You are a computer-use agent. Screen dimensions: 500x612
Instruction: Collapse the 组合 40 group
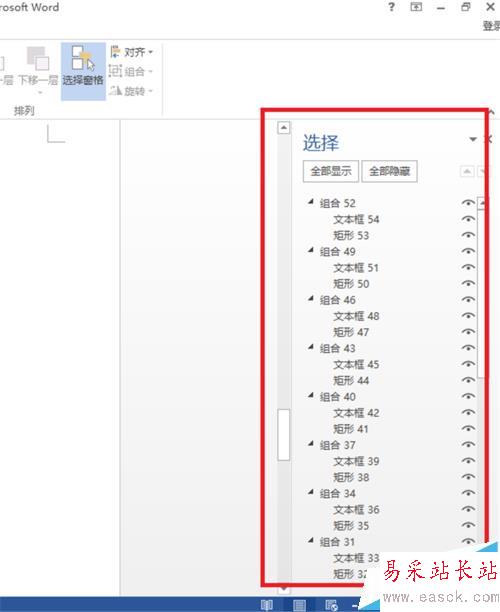[311, 395]
